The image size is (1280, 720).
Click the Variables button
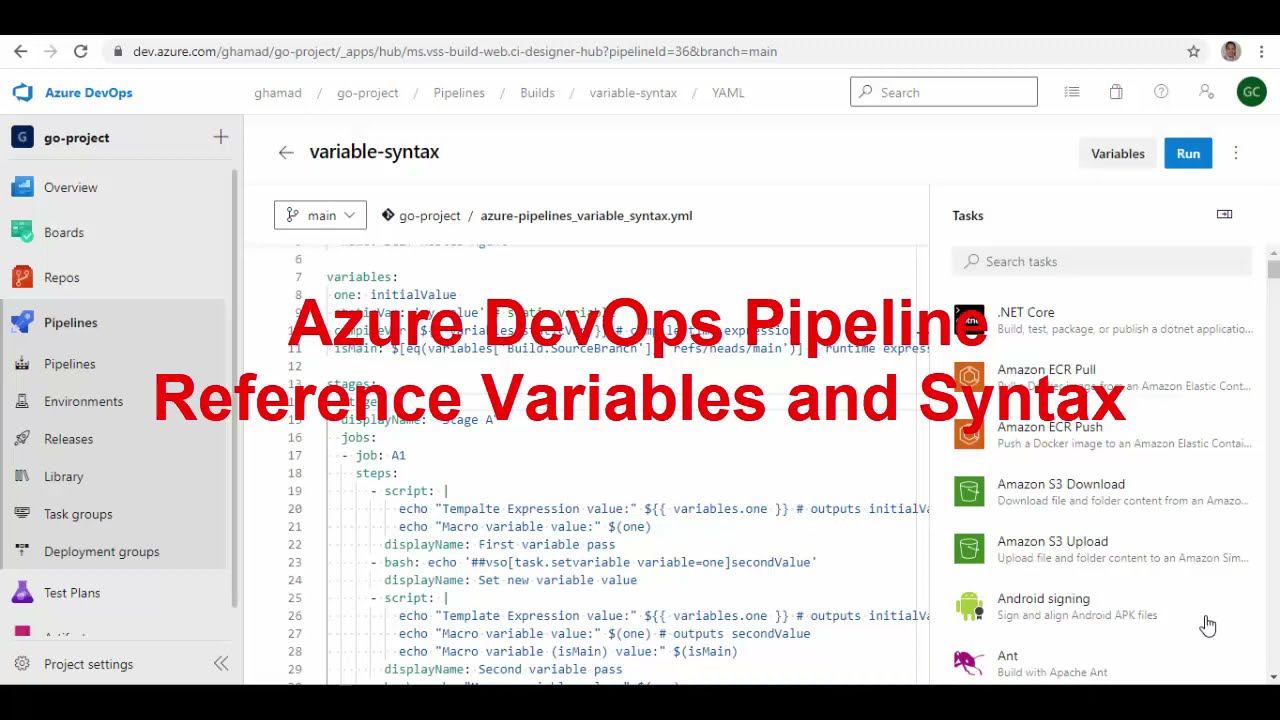(1117, 153)
